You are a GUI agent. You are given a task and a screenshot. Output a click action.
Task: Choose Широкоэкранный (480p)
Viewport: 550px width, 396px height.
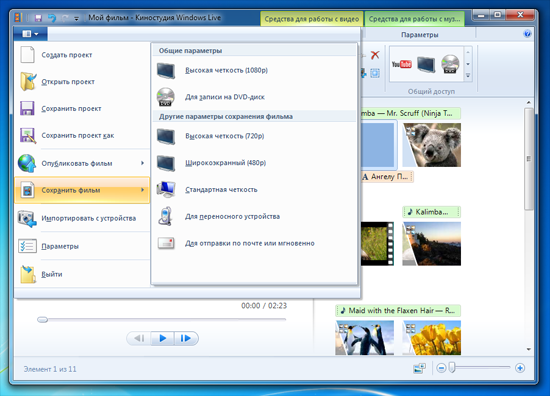coord(255,163)
